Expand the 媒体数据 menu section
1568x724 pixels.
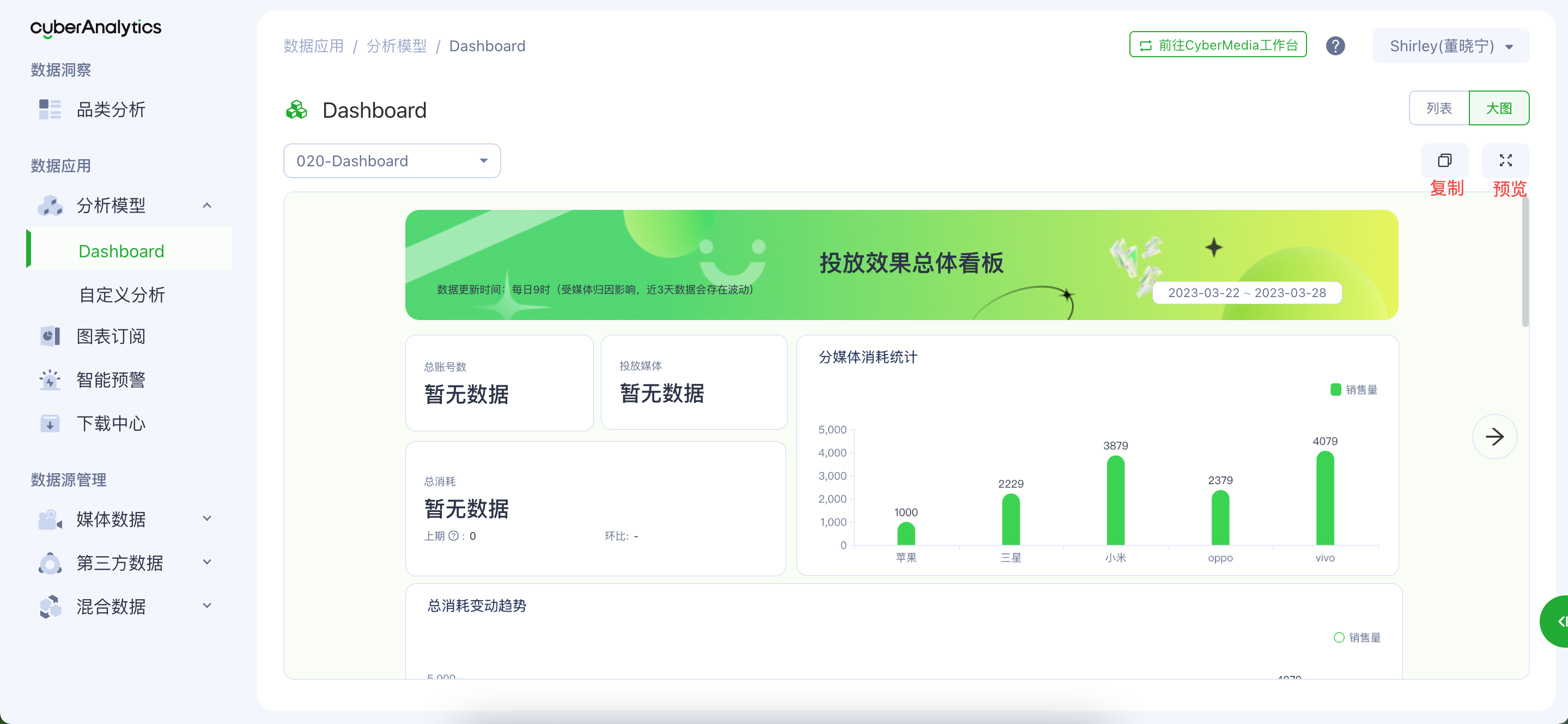pyautogui.click(x=207, y=519)
